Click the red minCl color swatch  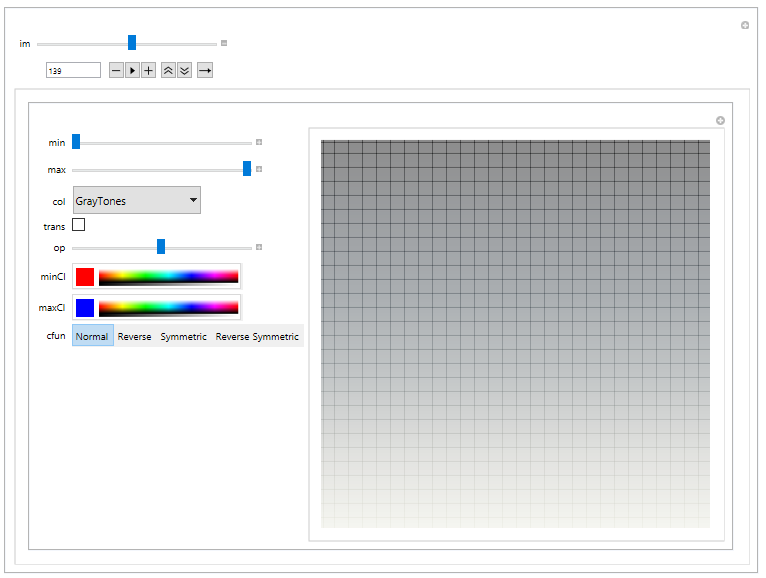85,277
